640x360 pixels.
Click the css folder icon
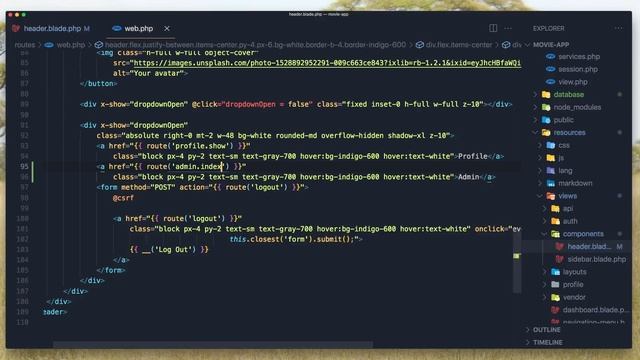click(x=551, y=145)
